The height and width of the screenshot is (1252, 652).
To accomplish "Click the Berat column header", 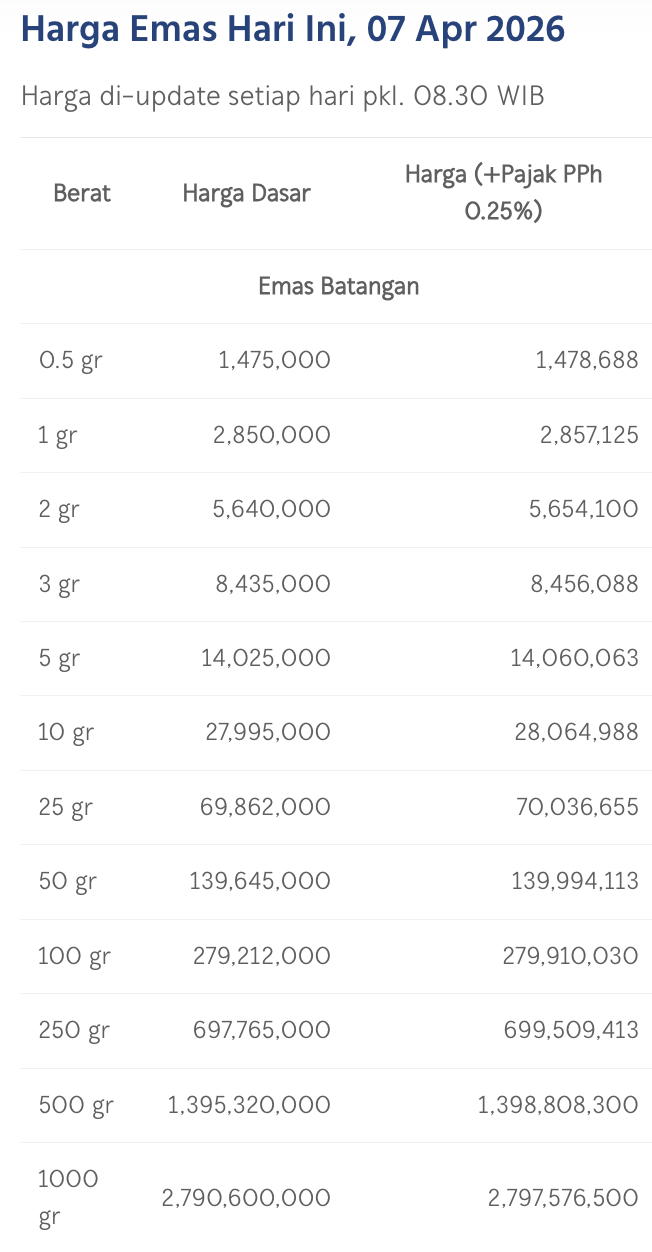I will (x=82, y=193).
